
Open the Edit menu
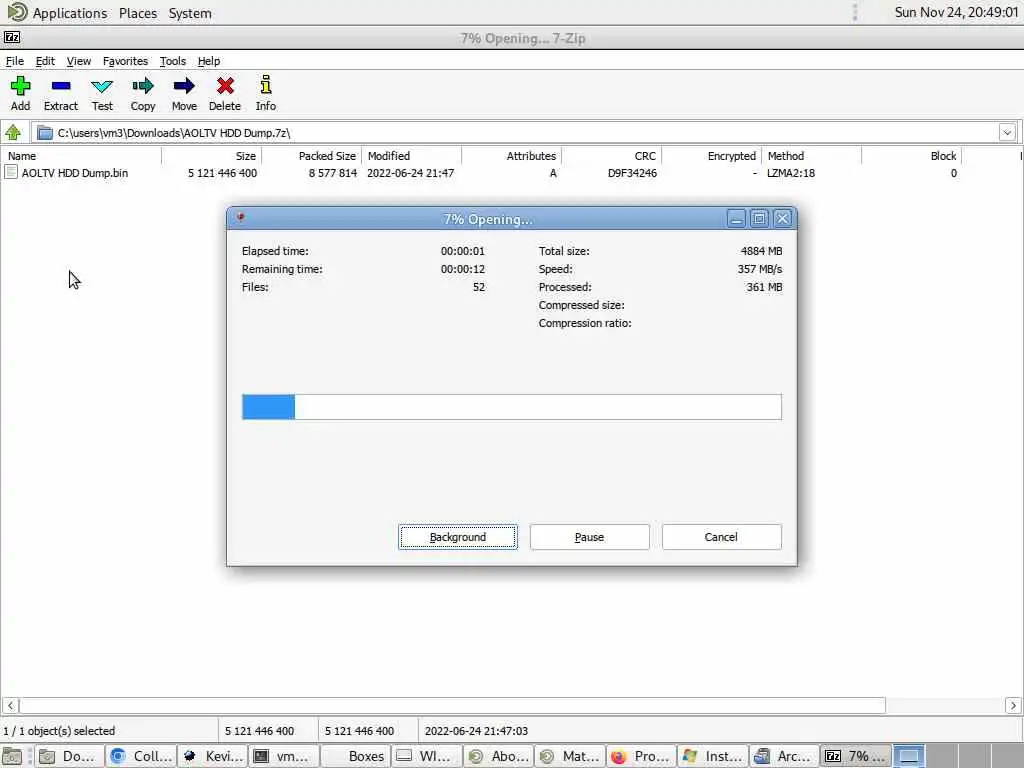click(45, 61)
